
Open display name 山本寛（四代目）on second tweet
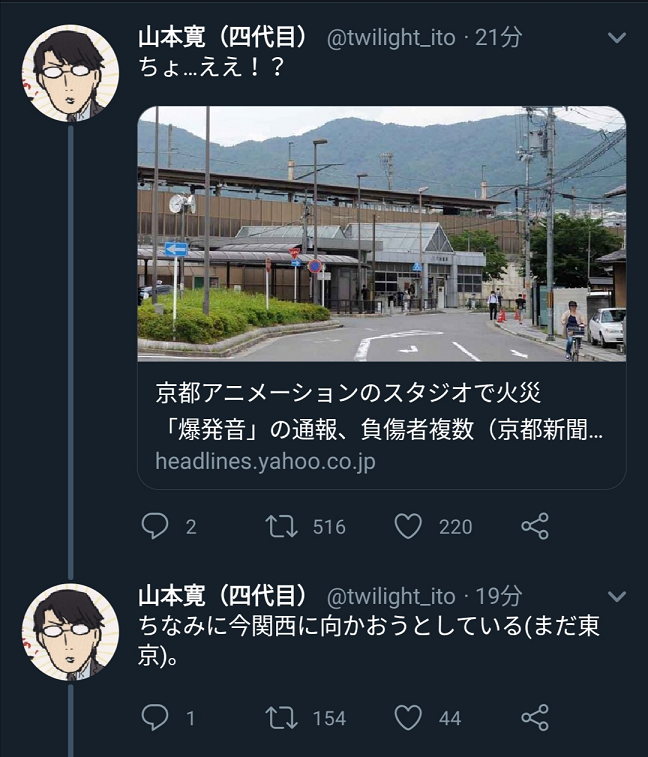point(223,596)
